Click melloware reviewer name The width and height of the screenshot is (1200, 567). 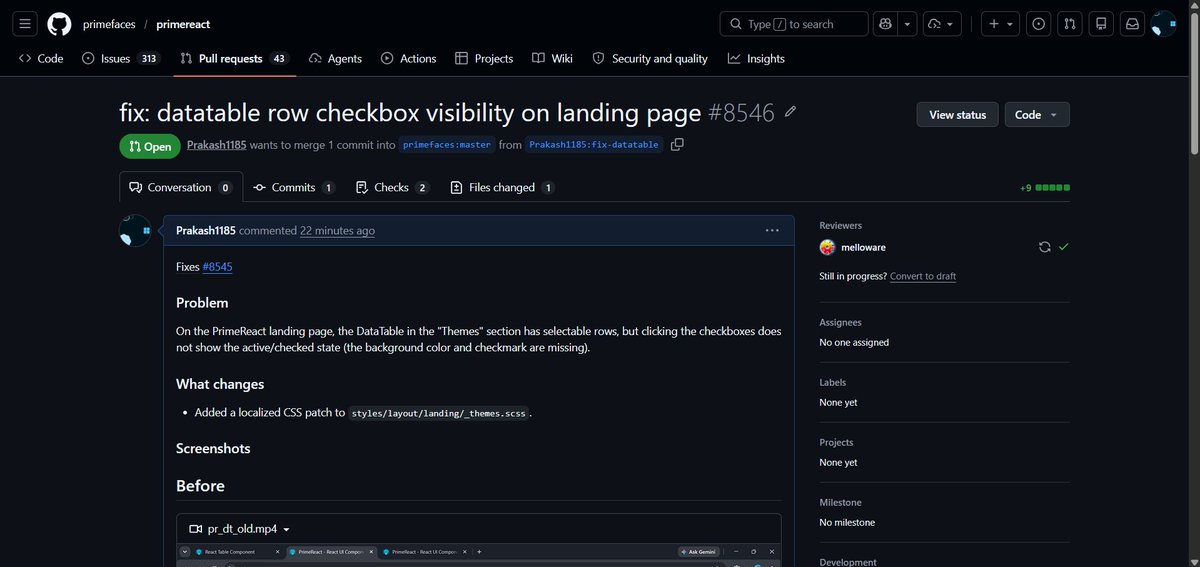(x=864, y=247)
